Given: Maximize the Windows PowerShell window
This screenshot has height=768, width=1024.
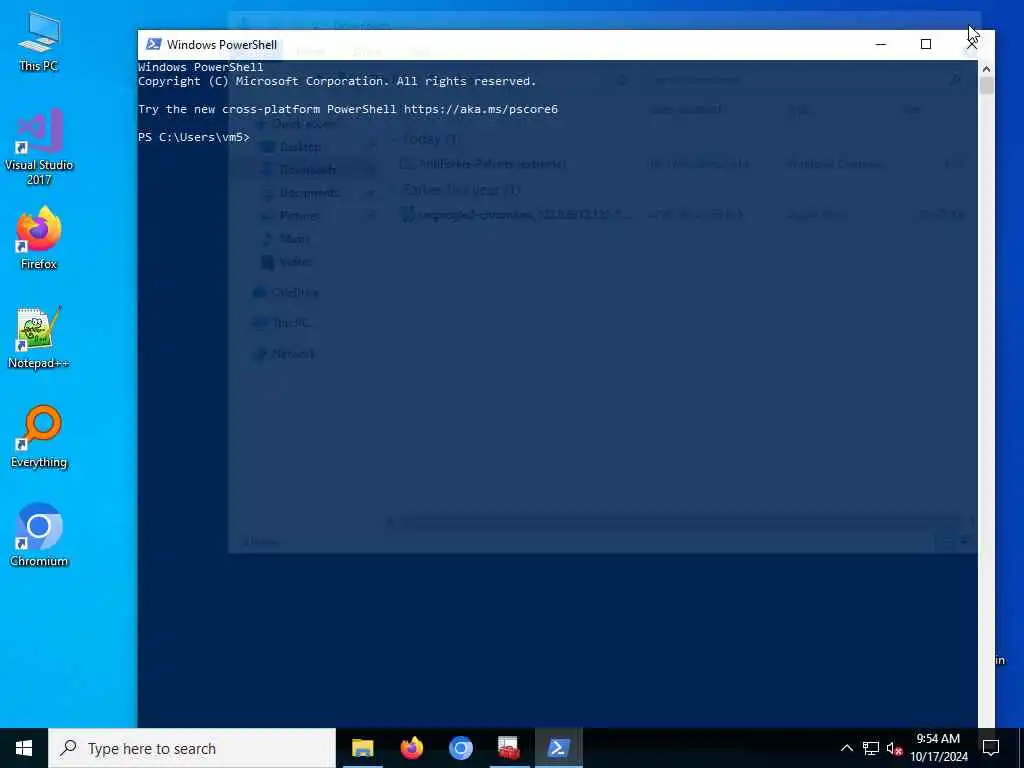Looking at the screenshot, I should [x=925, y=44].
